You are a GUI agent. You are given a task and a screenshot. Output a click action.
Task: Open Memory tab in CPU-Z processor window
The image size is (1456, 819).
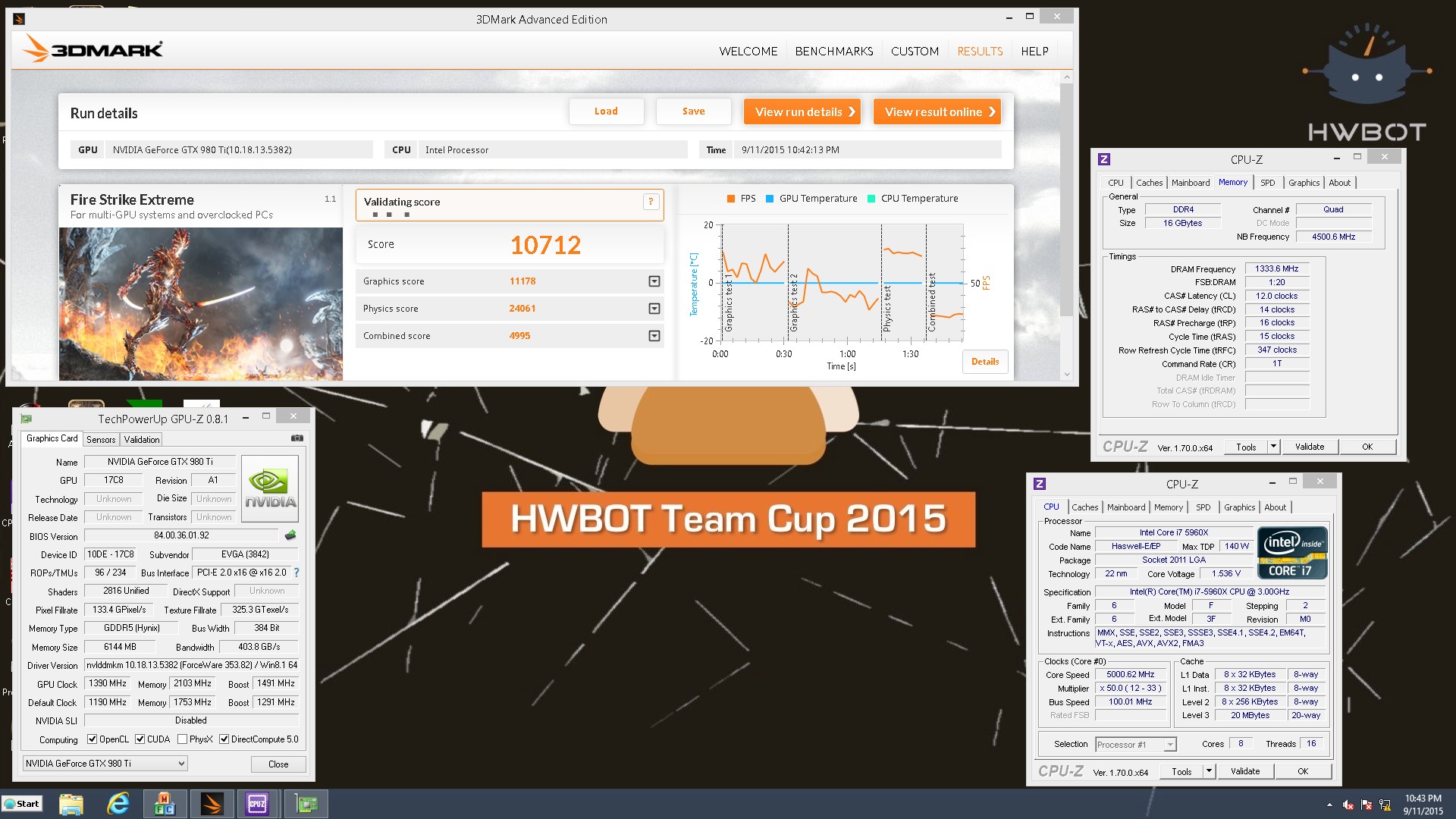click(1168, 507)
